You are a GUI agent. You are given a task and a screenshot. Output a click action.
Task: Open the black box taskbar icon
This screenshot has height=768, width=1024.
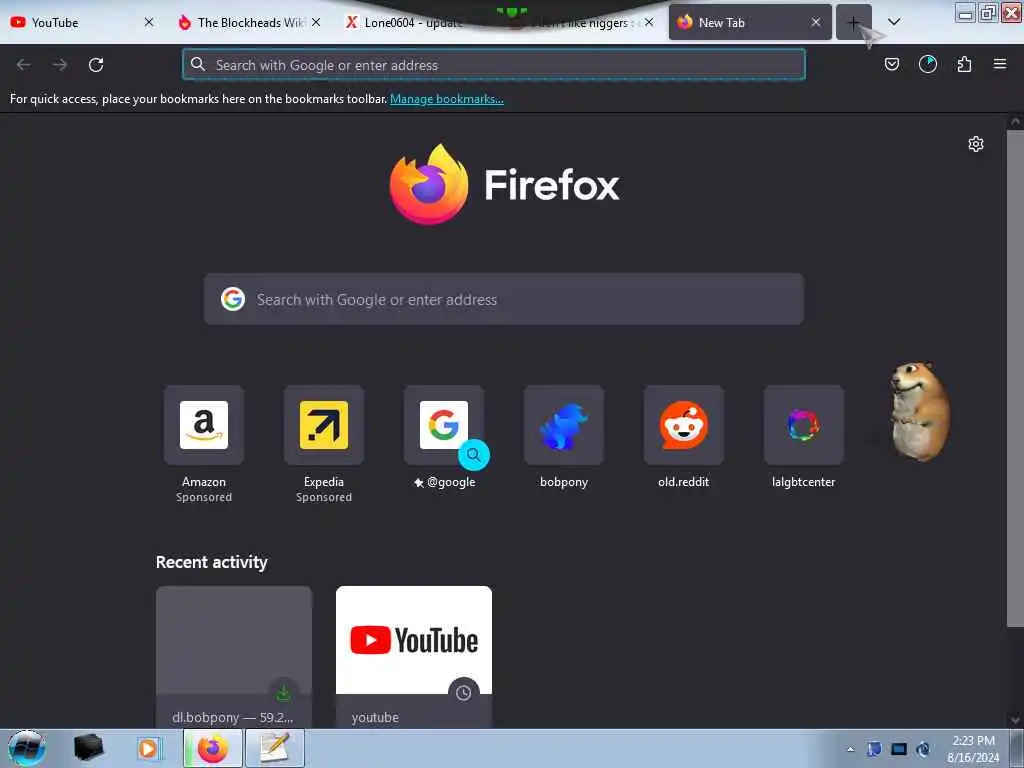88,748
